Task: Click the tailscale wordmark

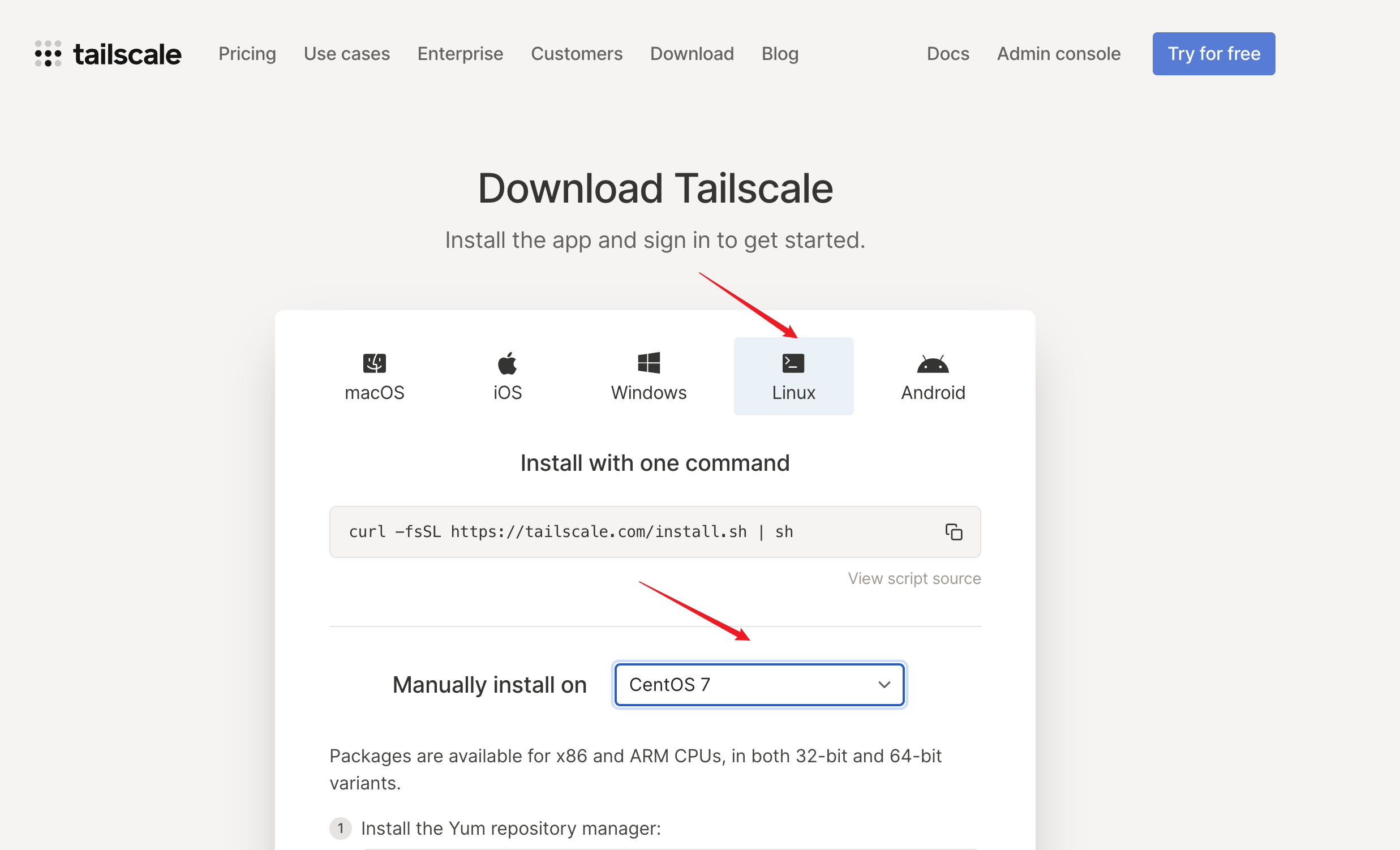Action: 127,54
